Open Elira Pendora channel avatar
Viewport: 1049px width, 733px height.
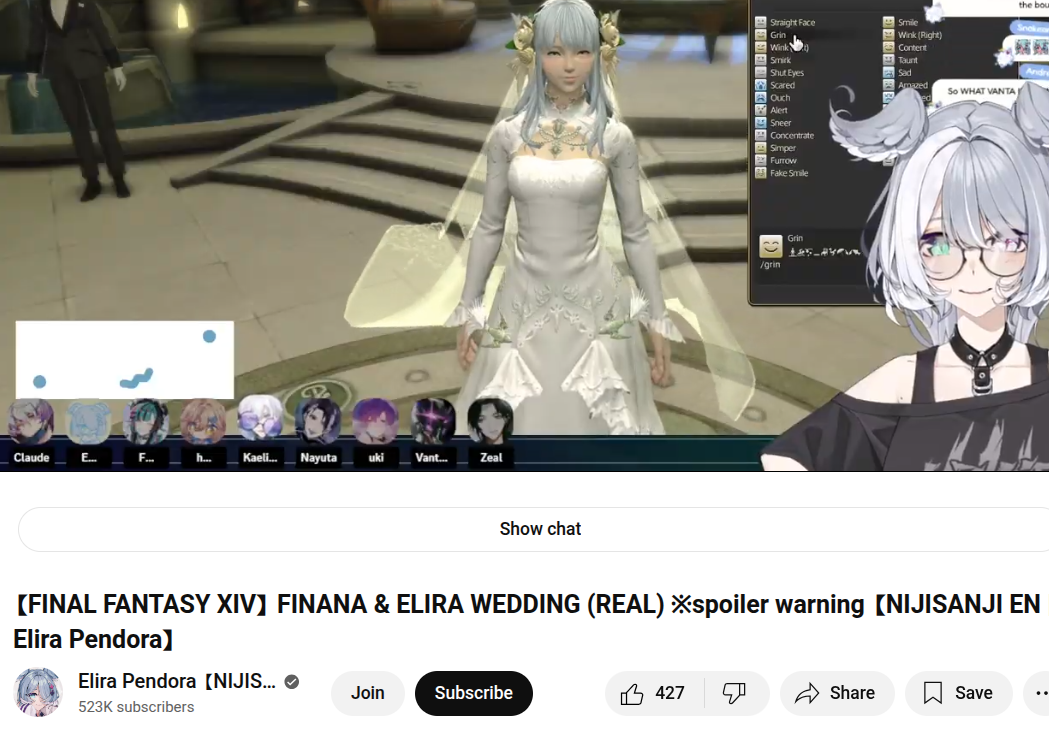[38, 693]
